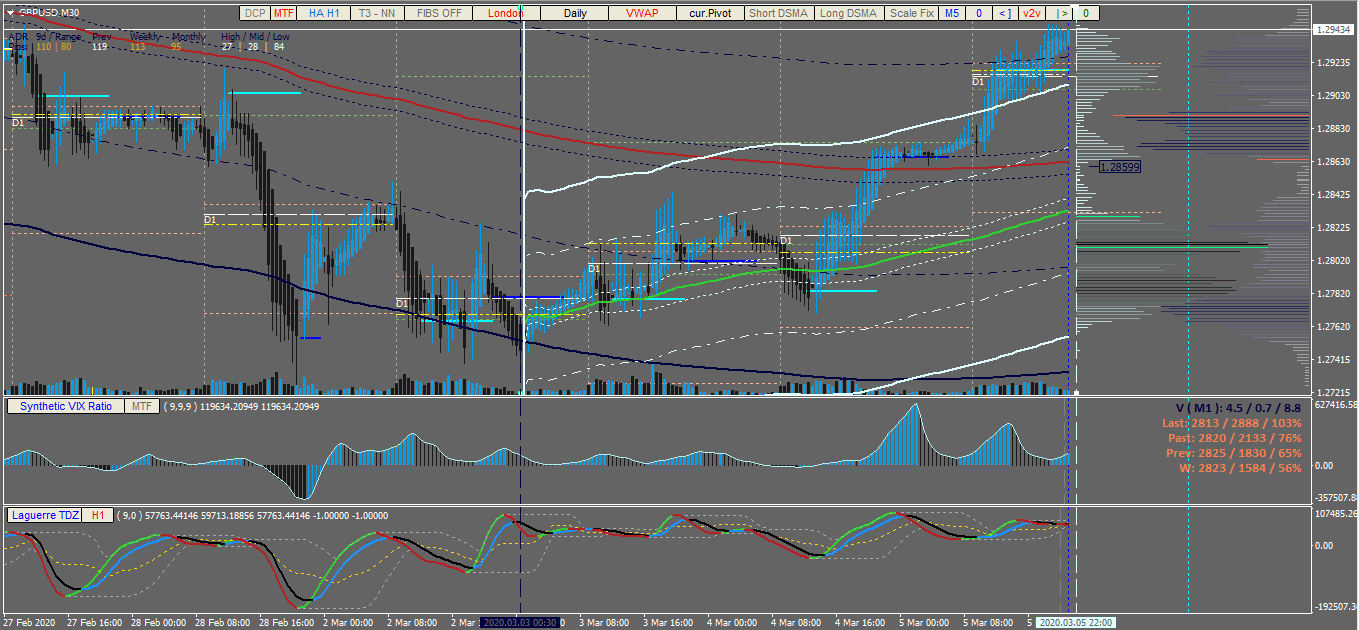
Task: Toggle the VWAP button
Action: tap(643, 13)
